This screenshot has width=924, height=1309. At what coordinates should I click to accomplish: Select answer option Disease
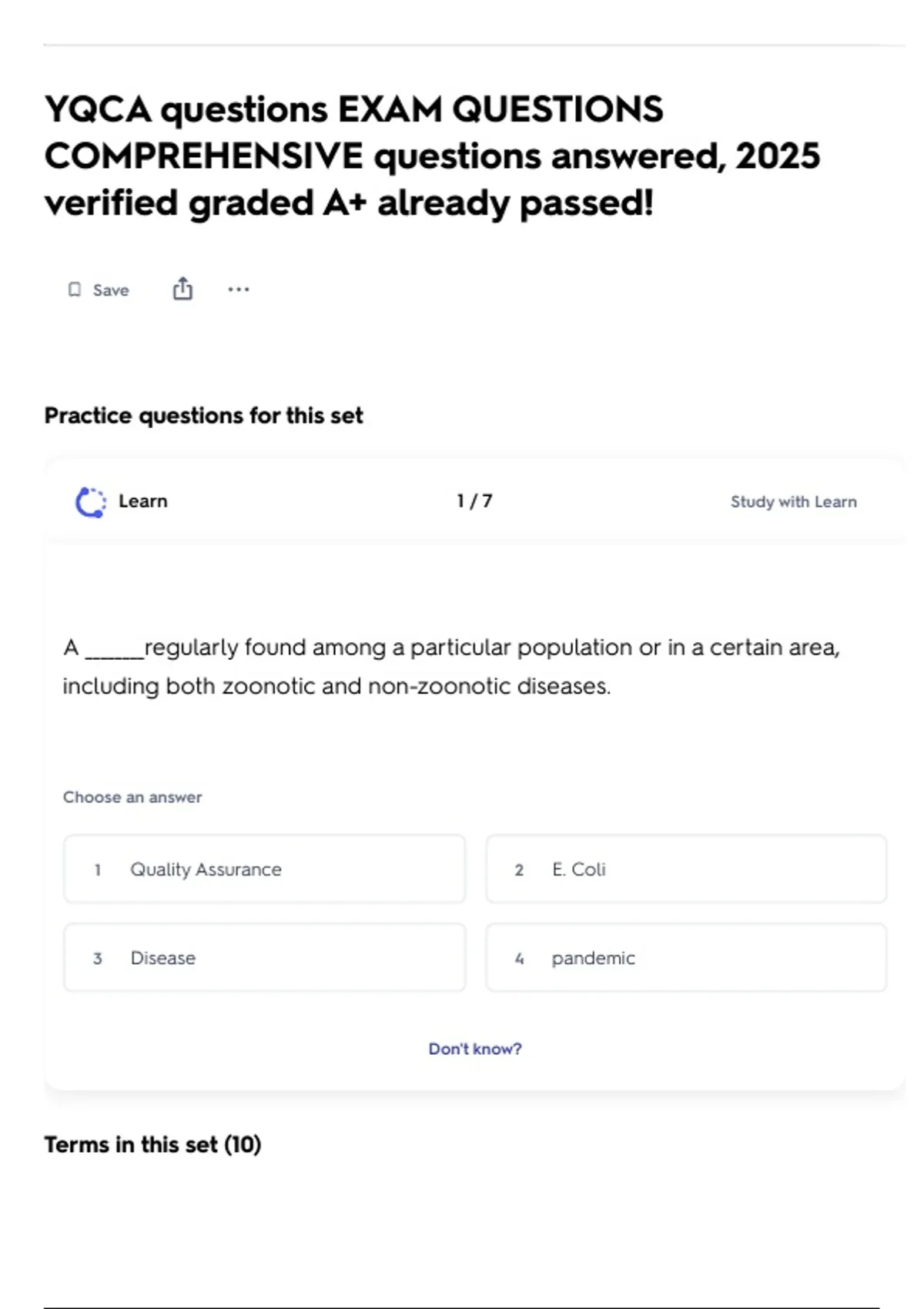264,958
